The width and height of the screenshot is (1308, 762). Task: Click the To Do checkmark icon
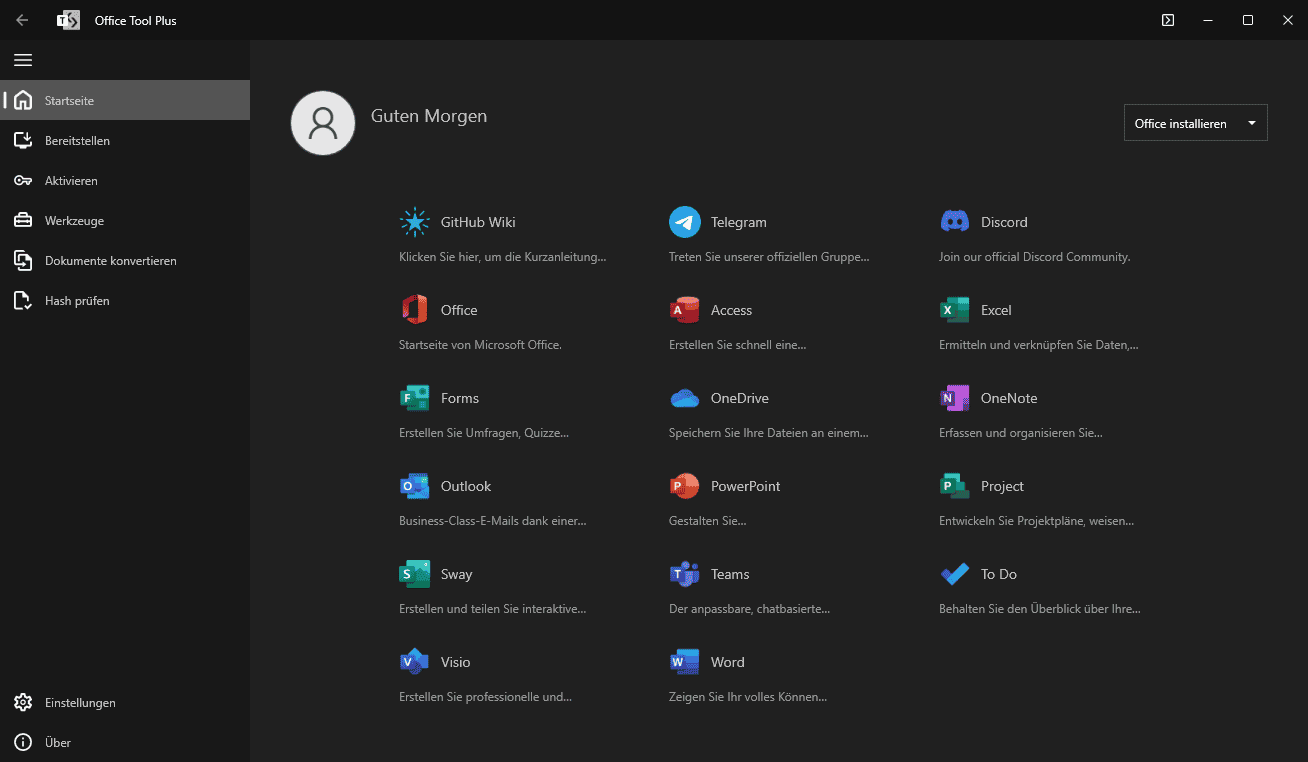tap(955, 574)
